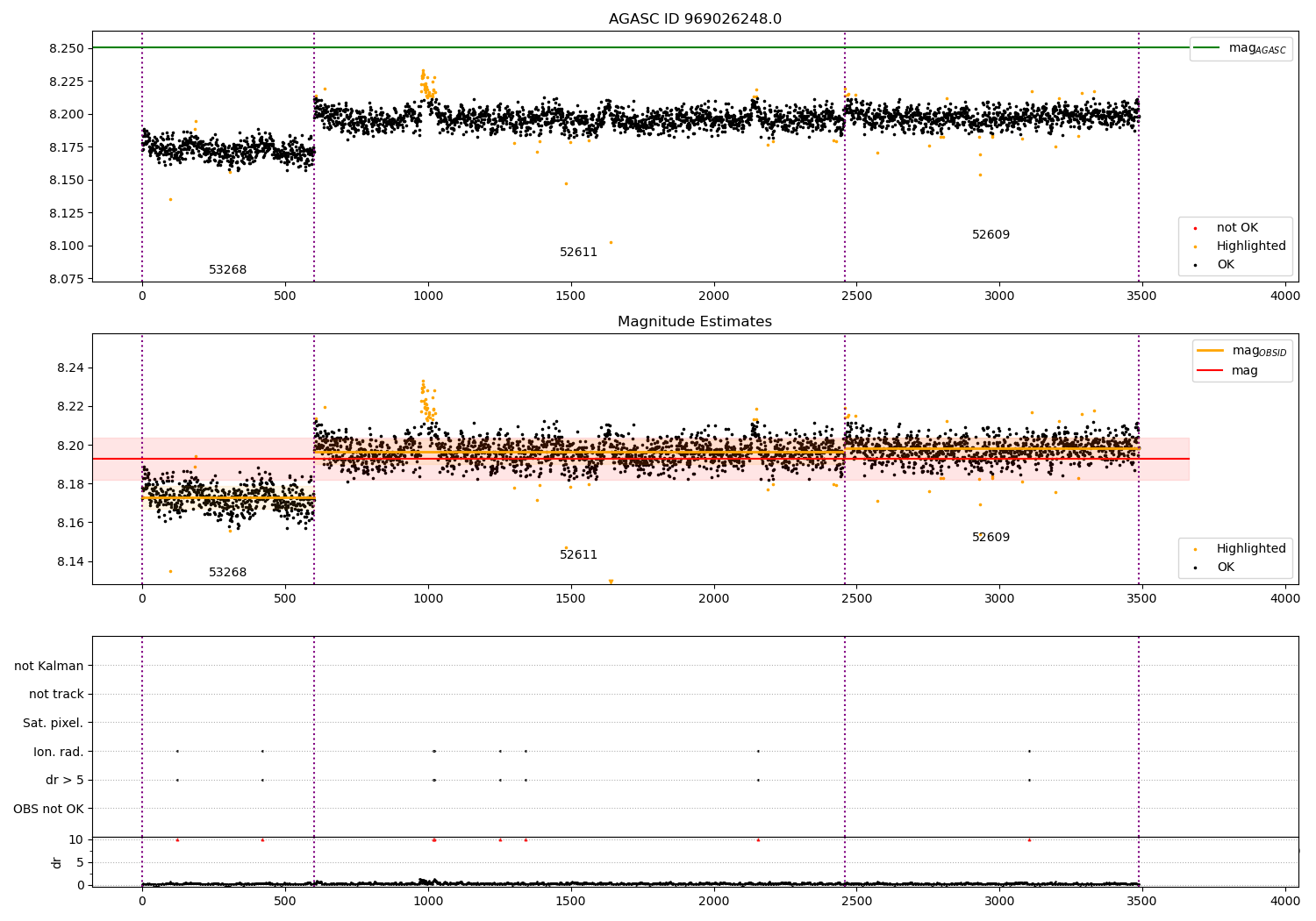This screenshot has height=921, width=1316.
Task: Click the 8.075 y-axis tick label
Action: (x=68, y=279)
